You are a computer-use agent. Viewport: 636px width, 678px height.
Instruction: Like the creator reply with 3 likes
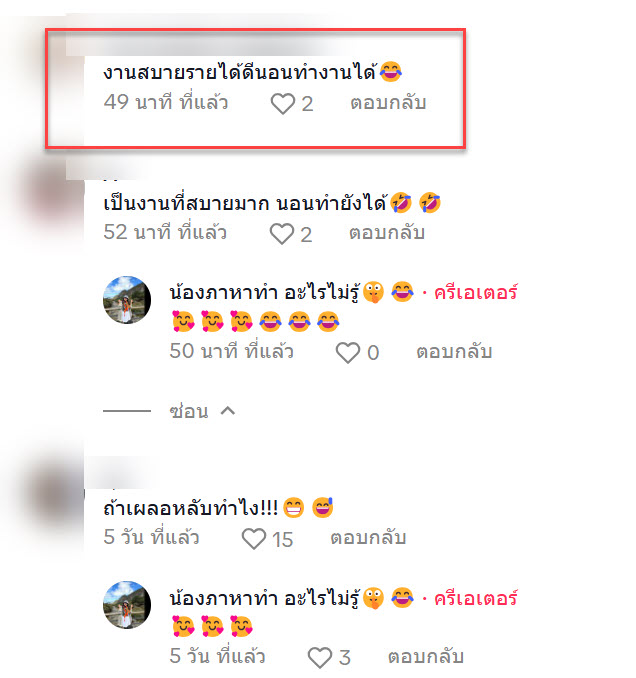320,657
